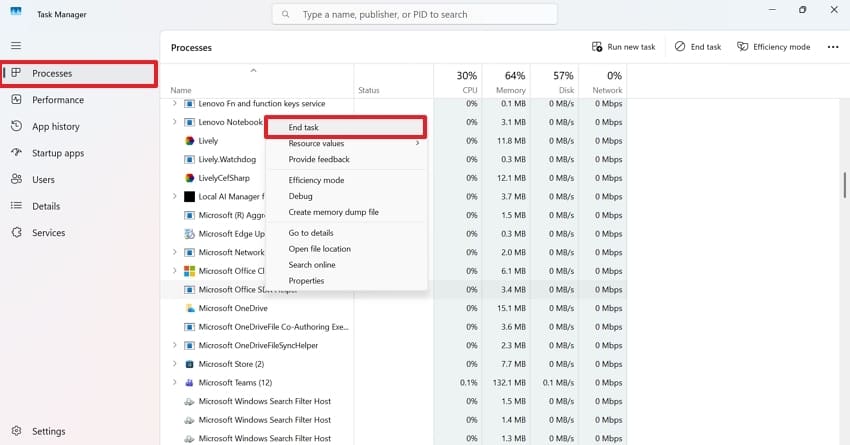Open the three-dot more options menu
This screenshot has height=445, width=850.
click(x=833, y=47)
